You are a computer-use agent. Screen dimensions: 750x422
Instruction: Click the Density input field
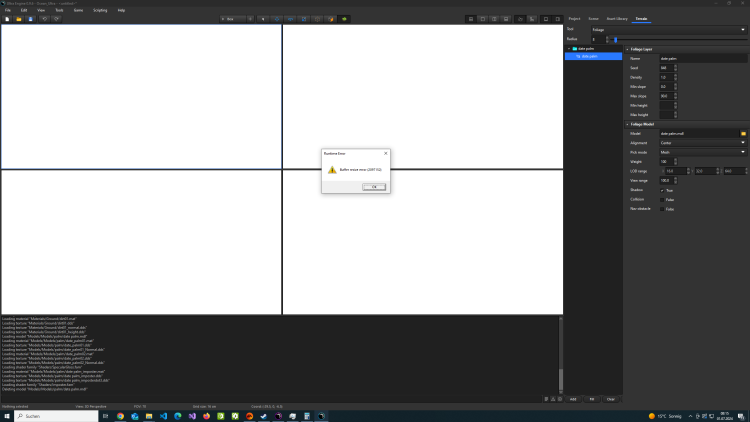(666, 77)
